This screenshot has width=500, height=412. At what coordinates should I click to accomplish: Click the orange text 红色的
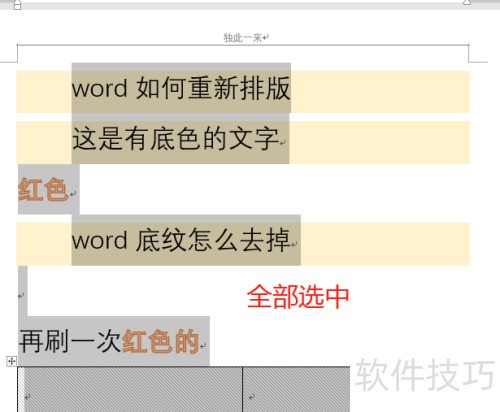[x=161, y=341]
